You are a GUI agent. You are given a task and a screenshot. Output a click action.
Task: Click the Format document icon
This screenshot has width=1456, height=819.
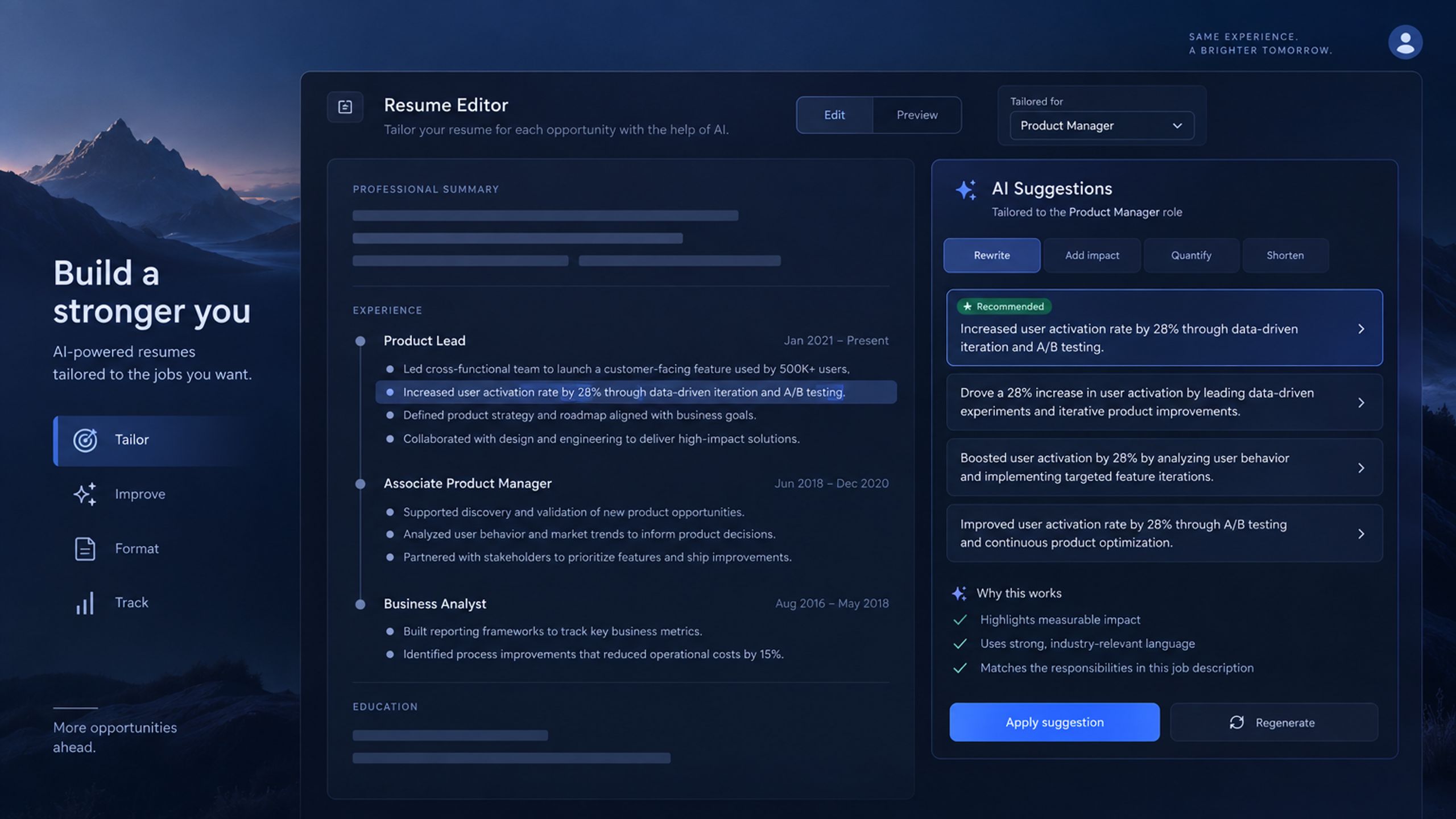pos(85,549)
